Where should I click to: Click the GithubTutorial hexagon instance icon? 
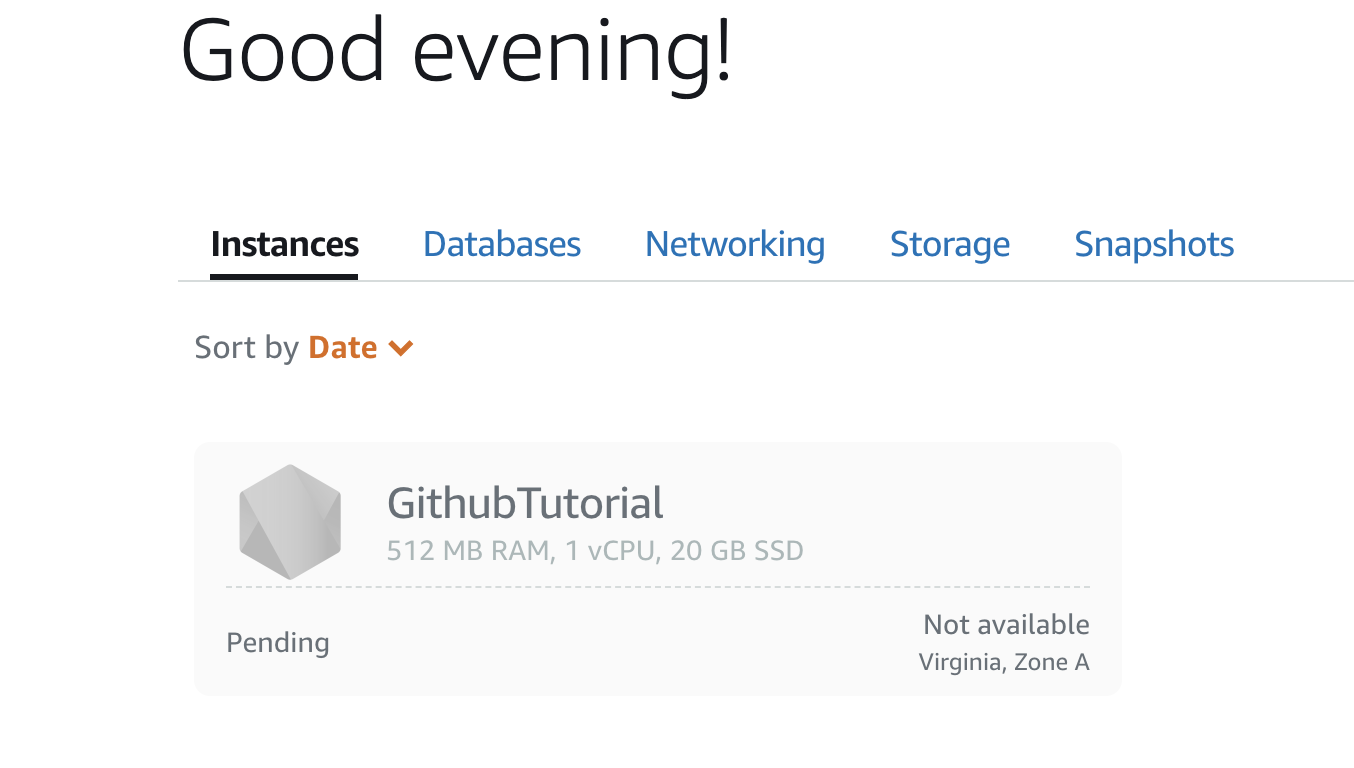click(x=290, y=522)
